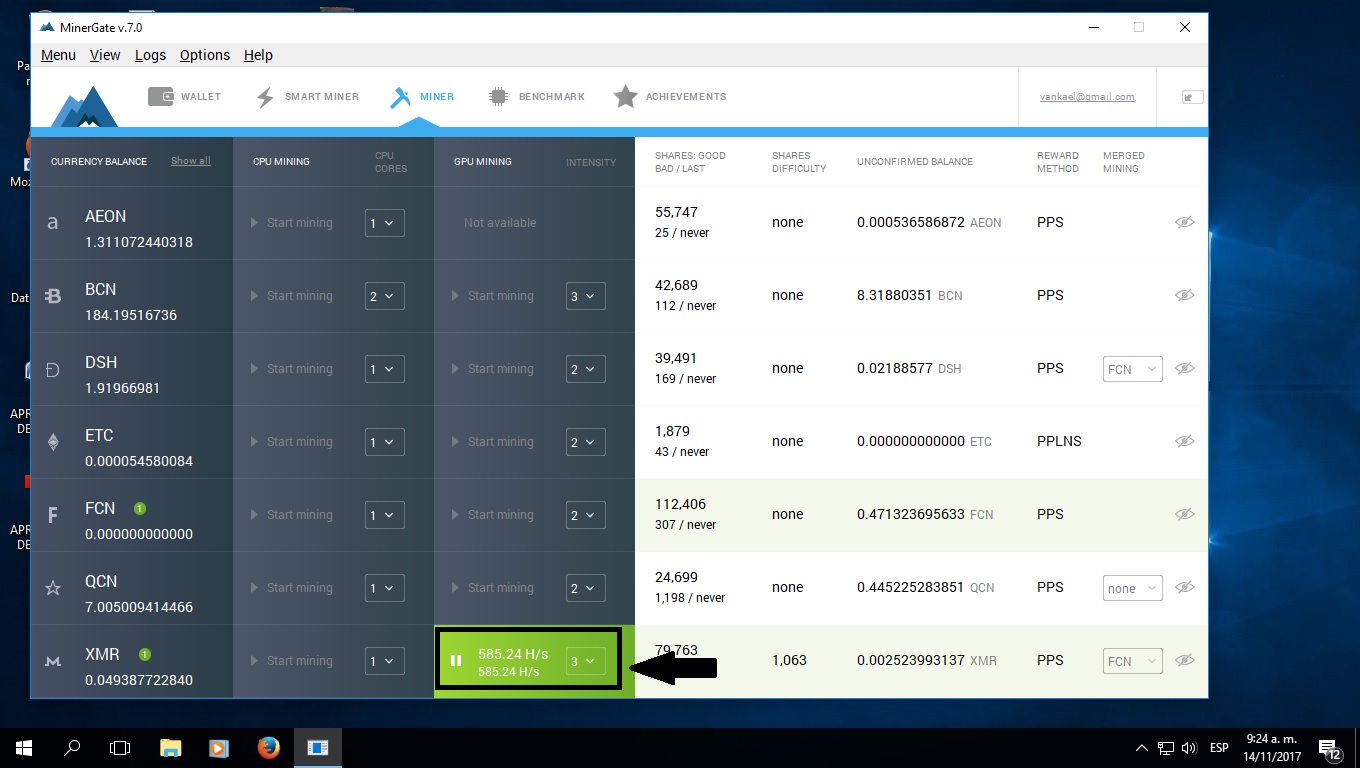
Task: Click the FCN currency icon
Action: (53, 515)
